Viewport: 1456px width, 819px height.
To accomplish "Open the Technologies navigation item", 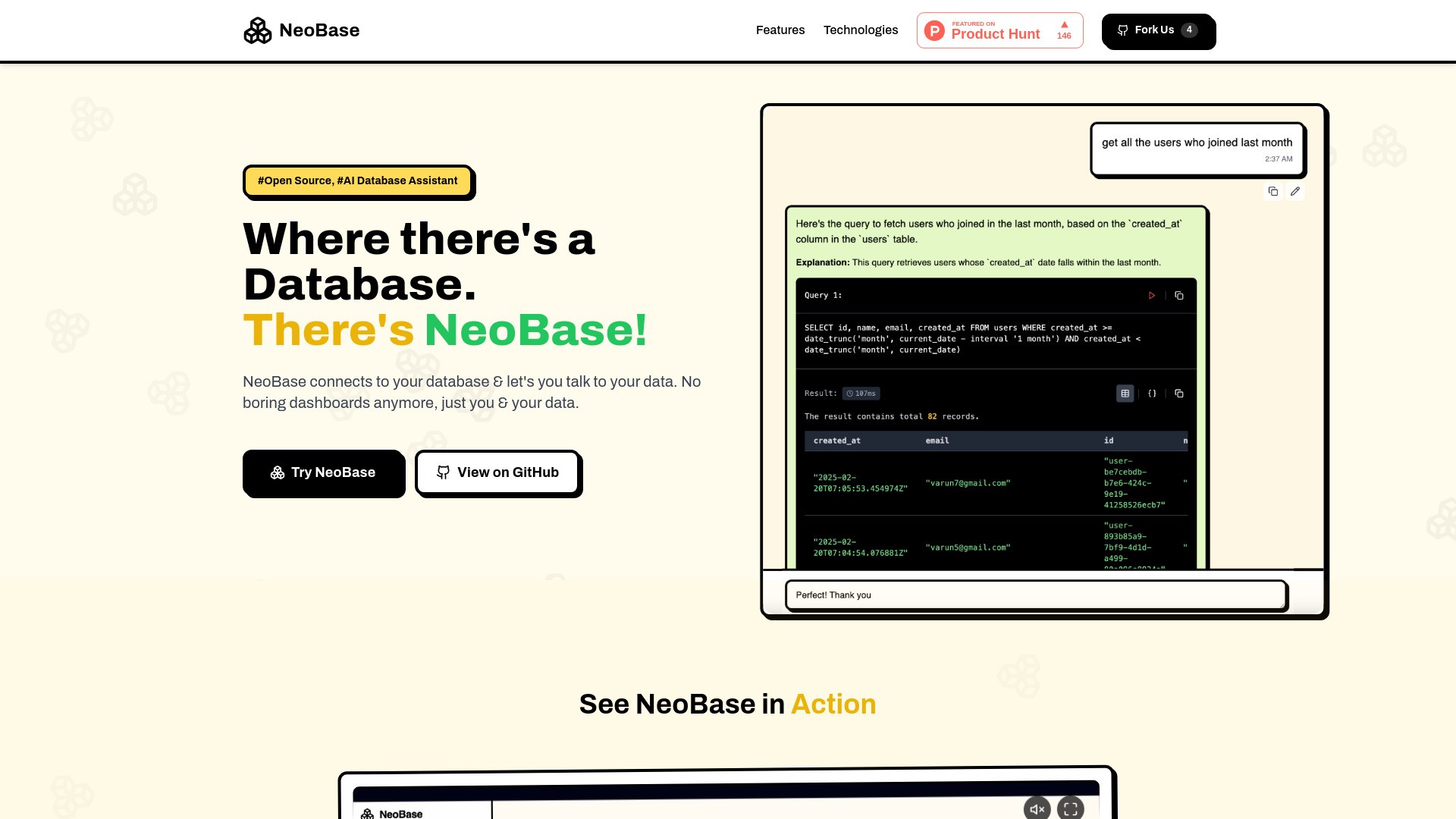I will 861,30.
